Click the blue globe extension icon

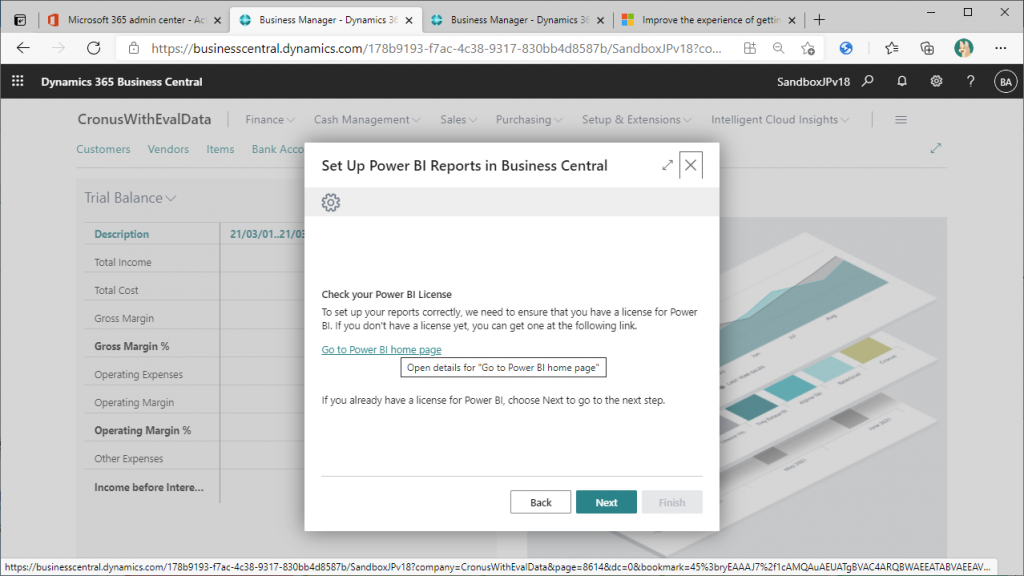click(846, 48)
